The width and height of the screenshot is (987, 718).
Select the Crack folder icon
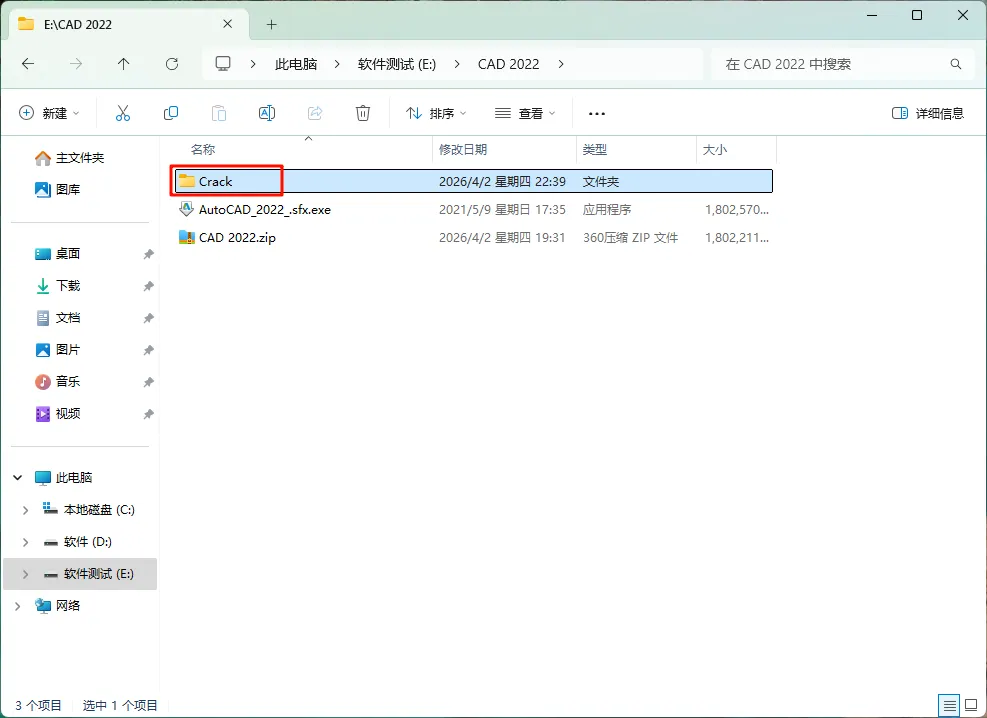pyautogui.click(x=186, y=181)
